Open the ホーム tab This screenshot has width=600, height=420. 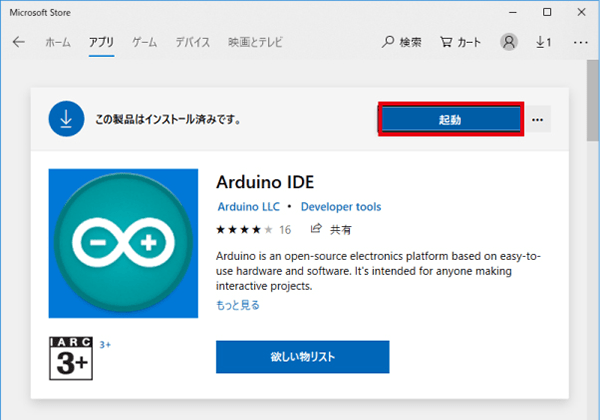[58, 42]
